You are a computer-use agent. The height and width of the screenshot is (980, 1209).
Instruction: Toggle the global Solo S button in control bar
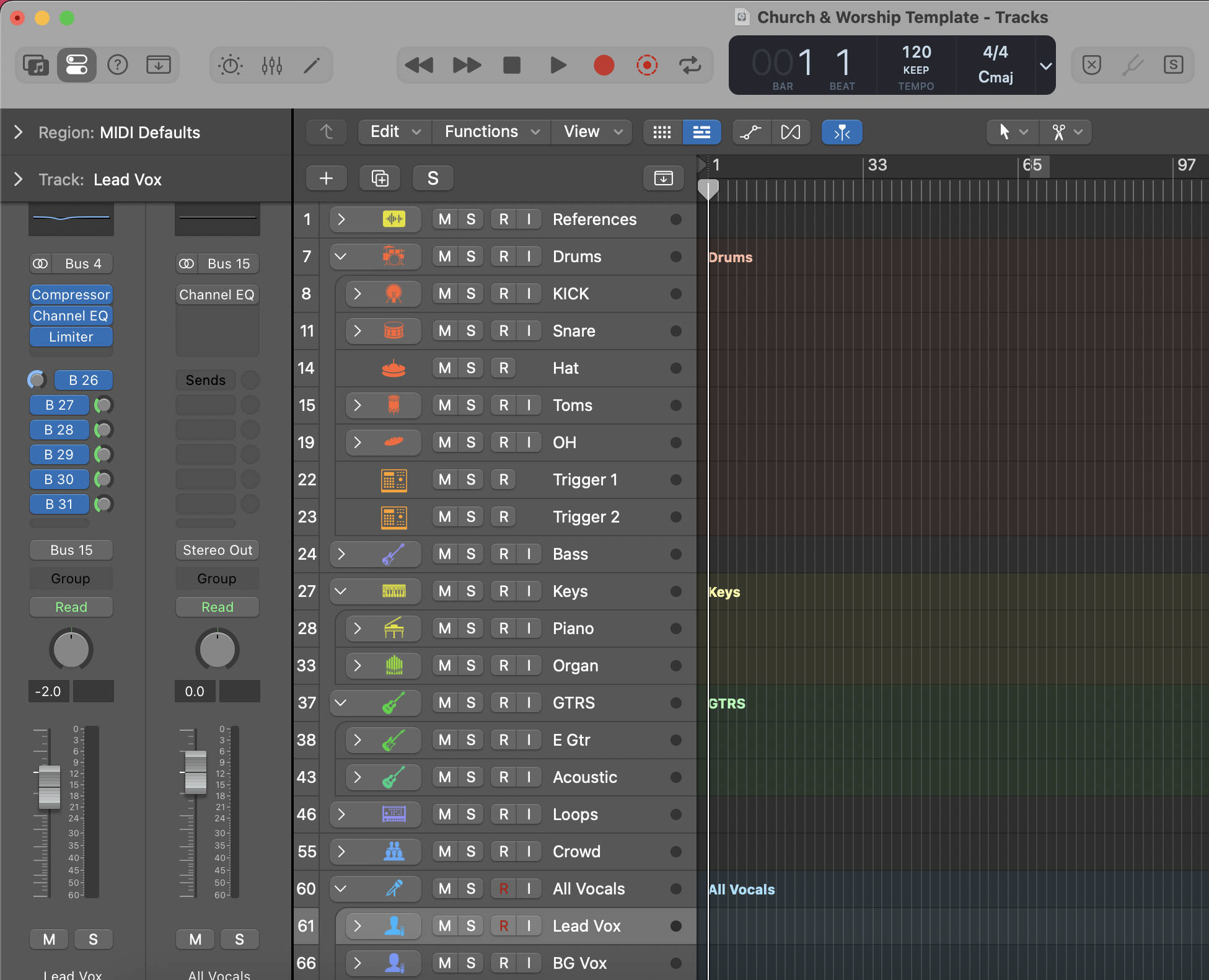tap(1173, 65)
